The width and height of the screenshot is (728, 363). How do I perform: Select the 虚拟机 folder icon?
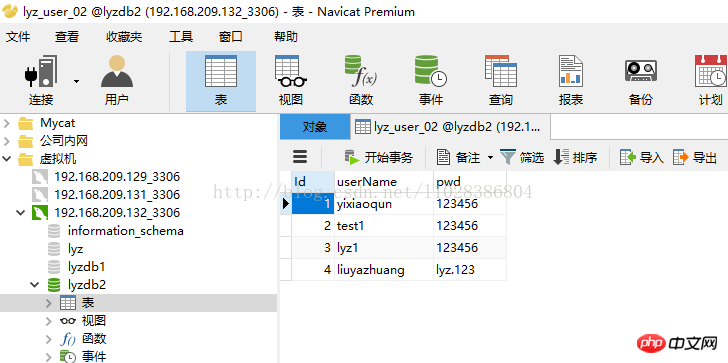[26, 159]
